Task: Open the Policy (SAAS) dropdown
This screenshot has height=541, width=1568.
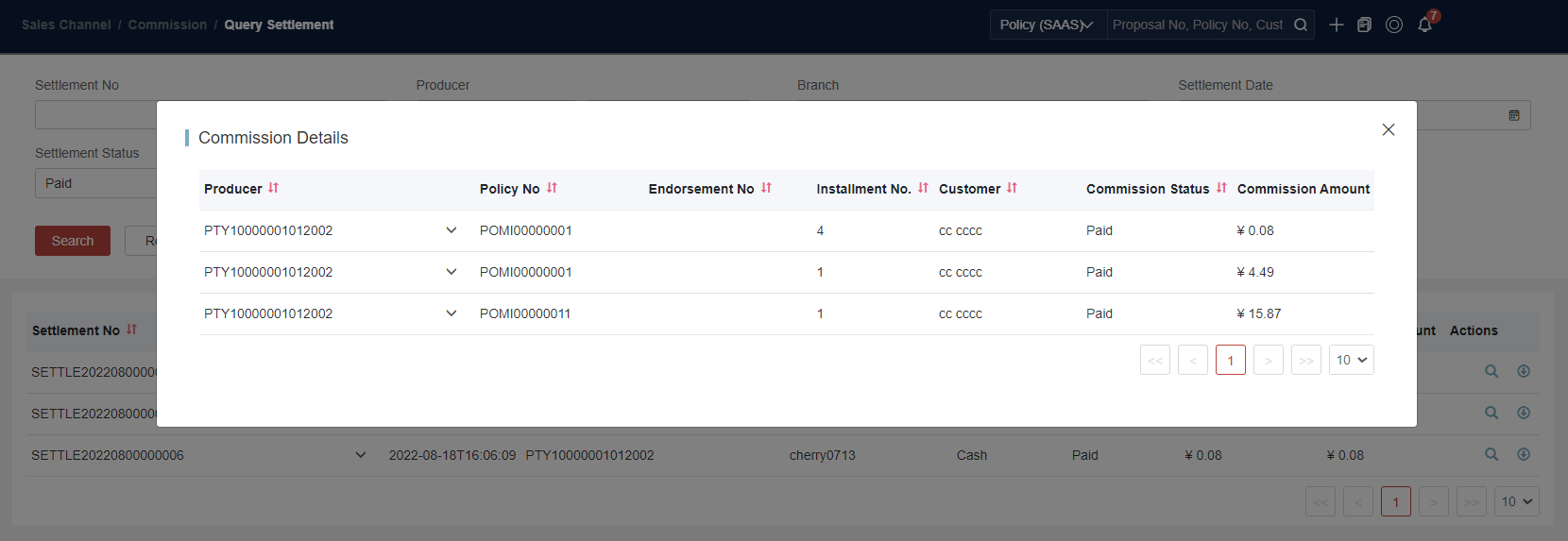Action: point(1048,25)
